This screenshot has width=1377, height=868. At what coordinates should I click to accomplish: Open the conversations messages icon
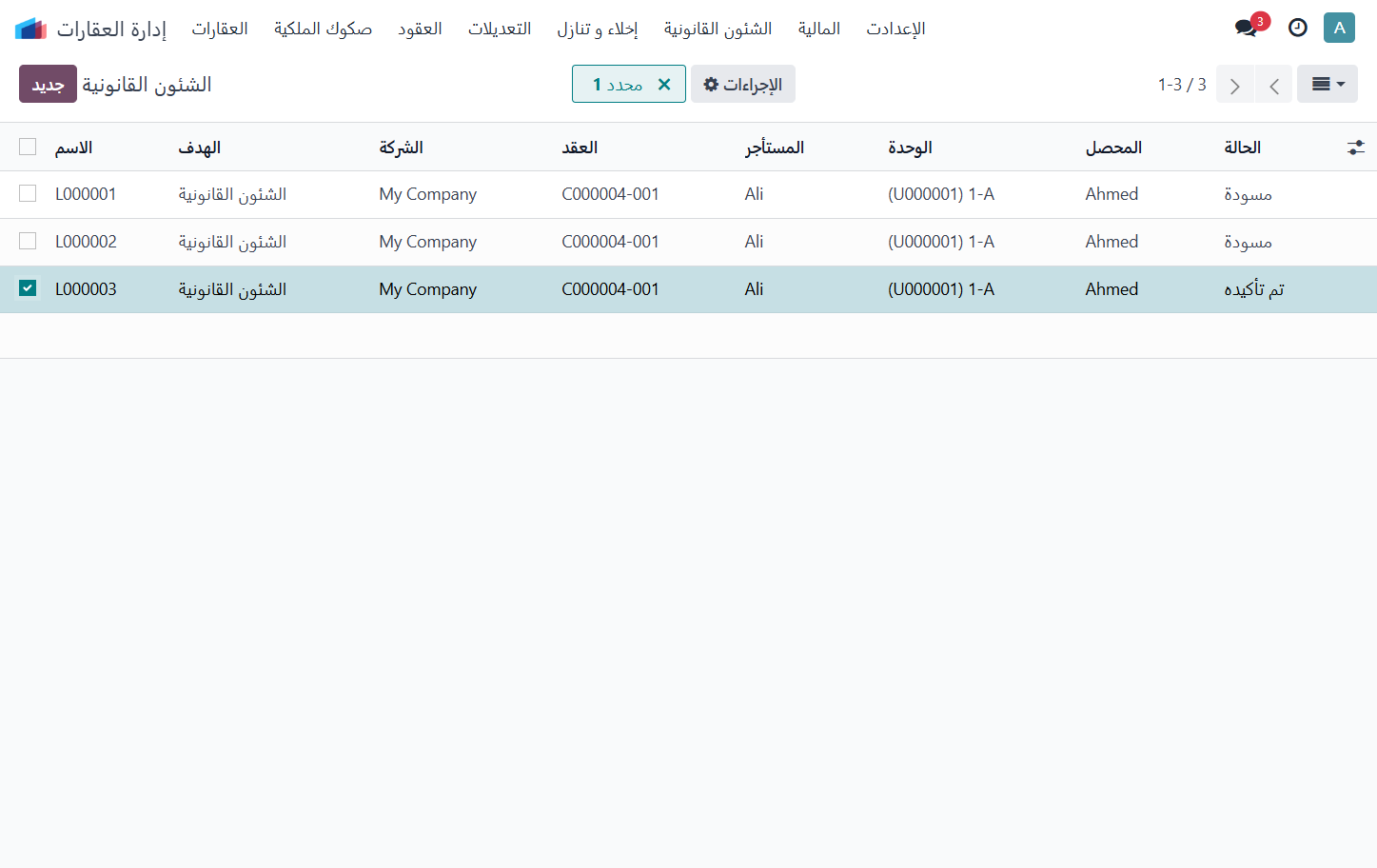click(1247, 28)
